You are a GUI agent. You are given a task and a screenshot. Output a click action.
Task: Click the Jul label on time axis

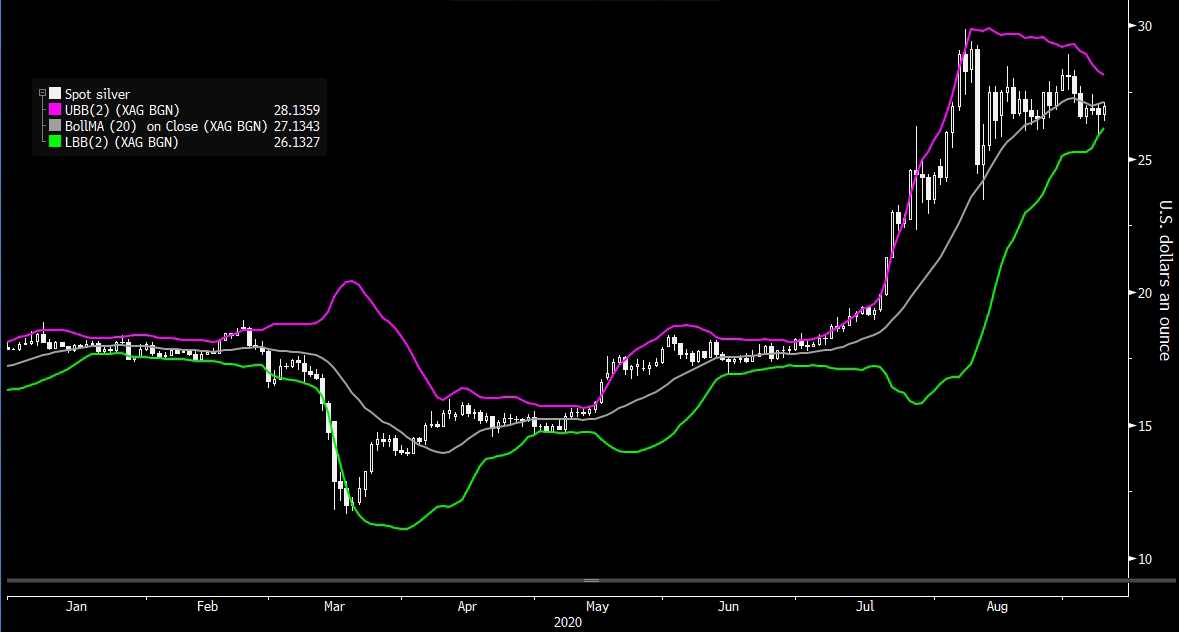[x=865, y=606]
